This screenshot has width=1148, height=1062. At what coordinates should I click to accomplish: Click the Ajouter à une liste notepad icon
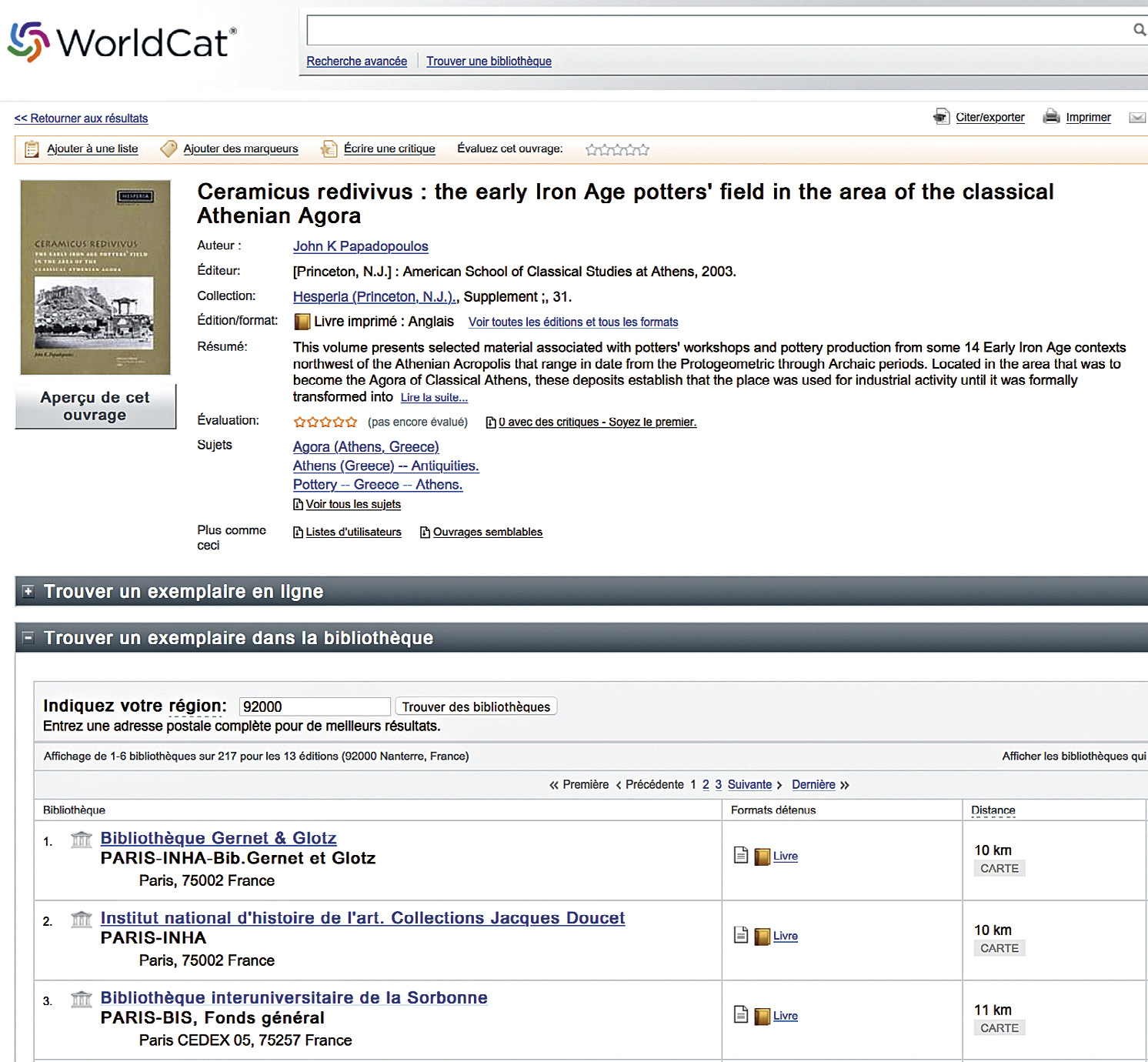(32, 149)
